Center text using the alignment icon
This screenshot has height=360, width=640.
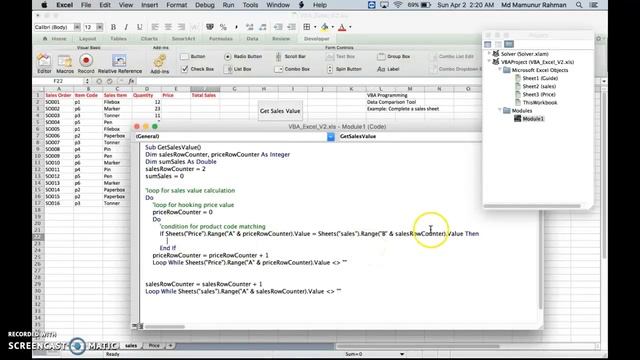(x=168, y=27)
